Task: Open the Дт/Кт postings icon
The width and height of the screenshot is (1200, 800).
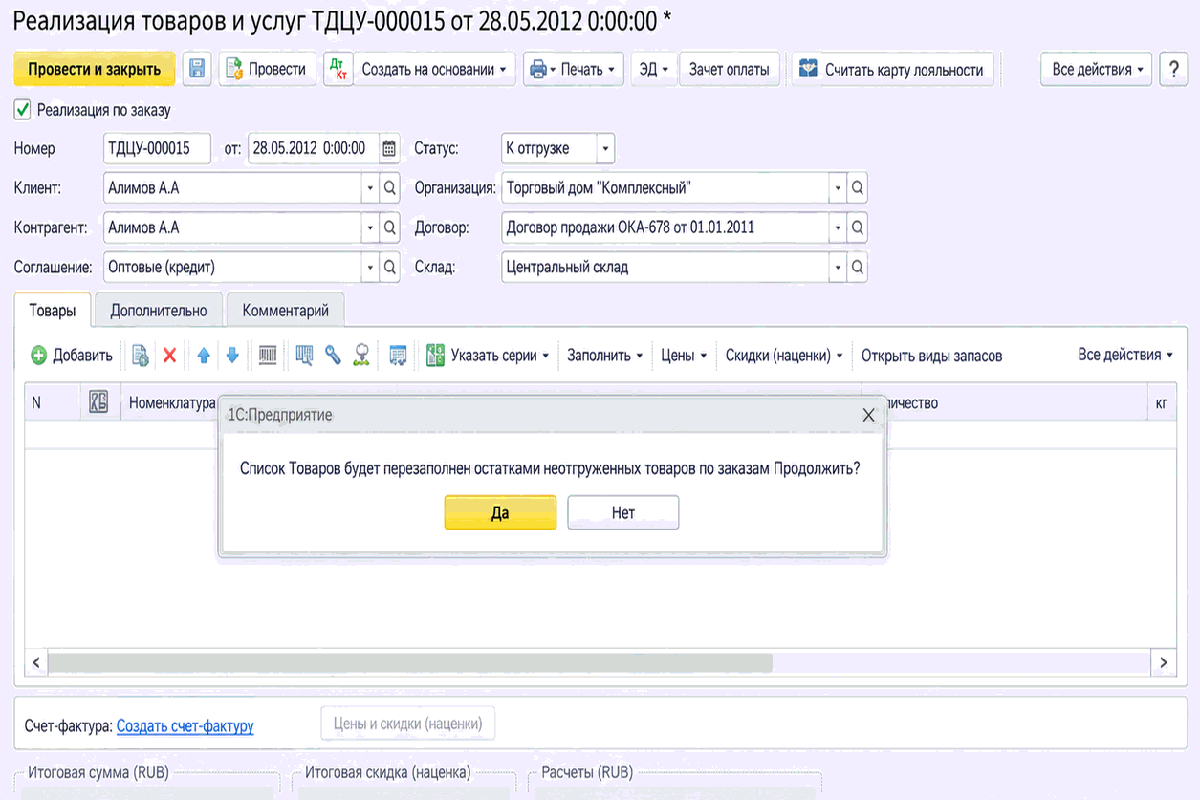Action: 337,69
